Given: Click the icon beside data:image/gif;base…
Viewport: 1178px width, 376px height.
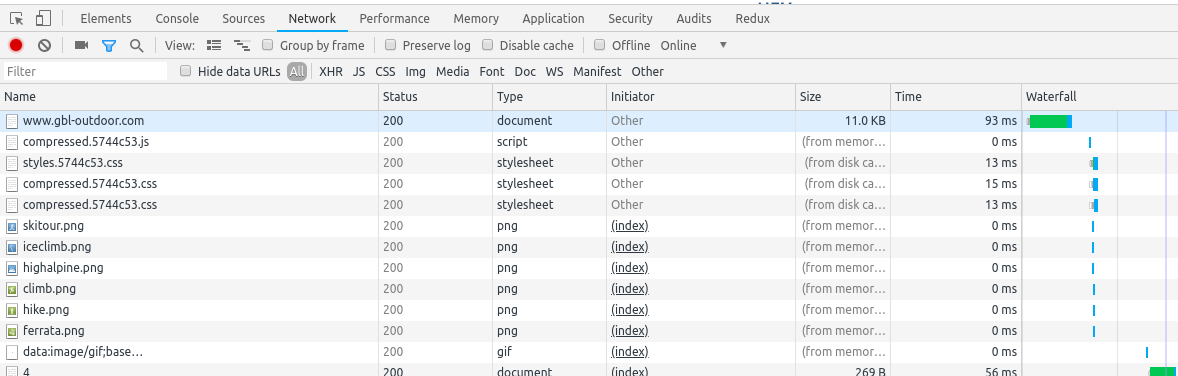Looking at the screenshot, I should 11,353.
